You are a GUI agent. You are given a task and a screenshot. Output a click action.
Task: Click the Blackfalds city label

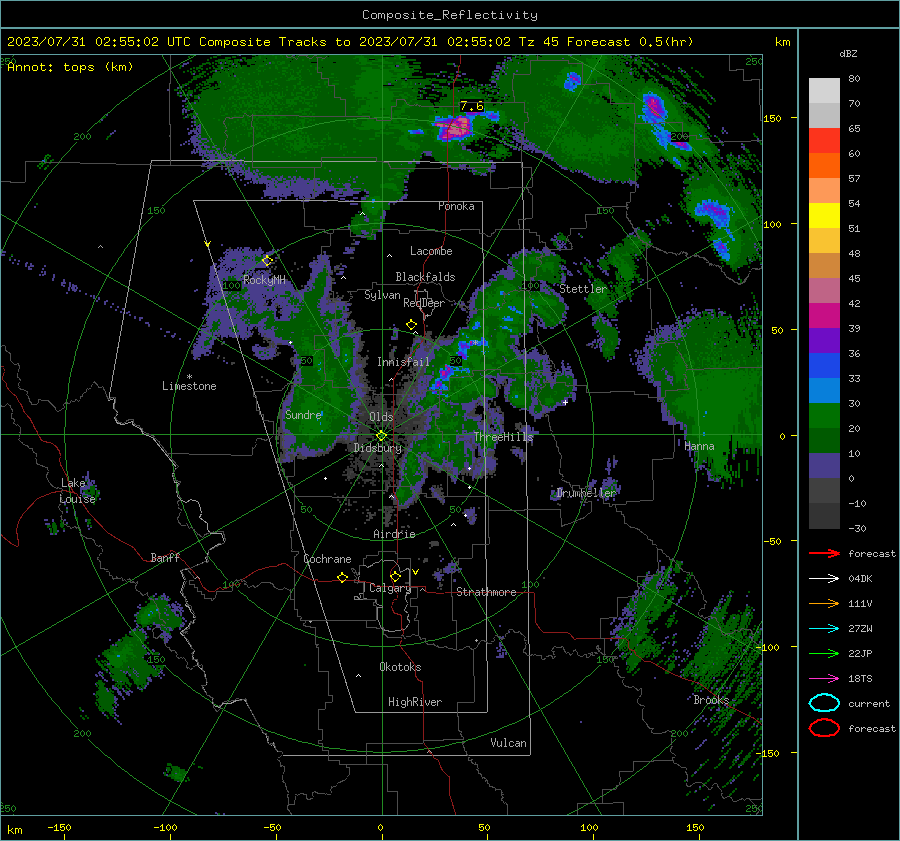tap(425, 277)
